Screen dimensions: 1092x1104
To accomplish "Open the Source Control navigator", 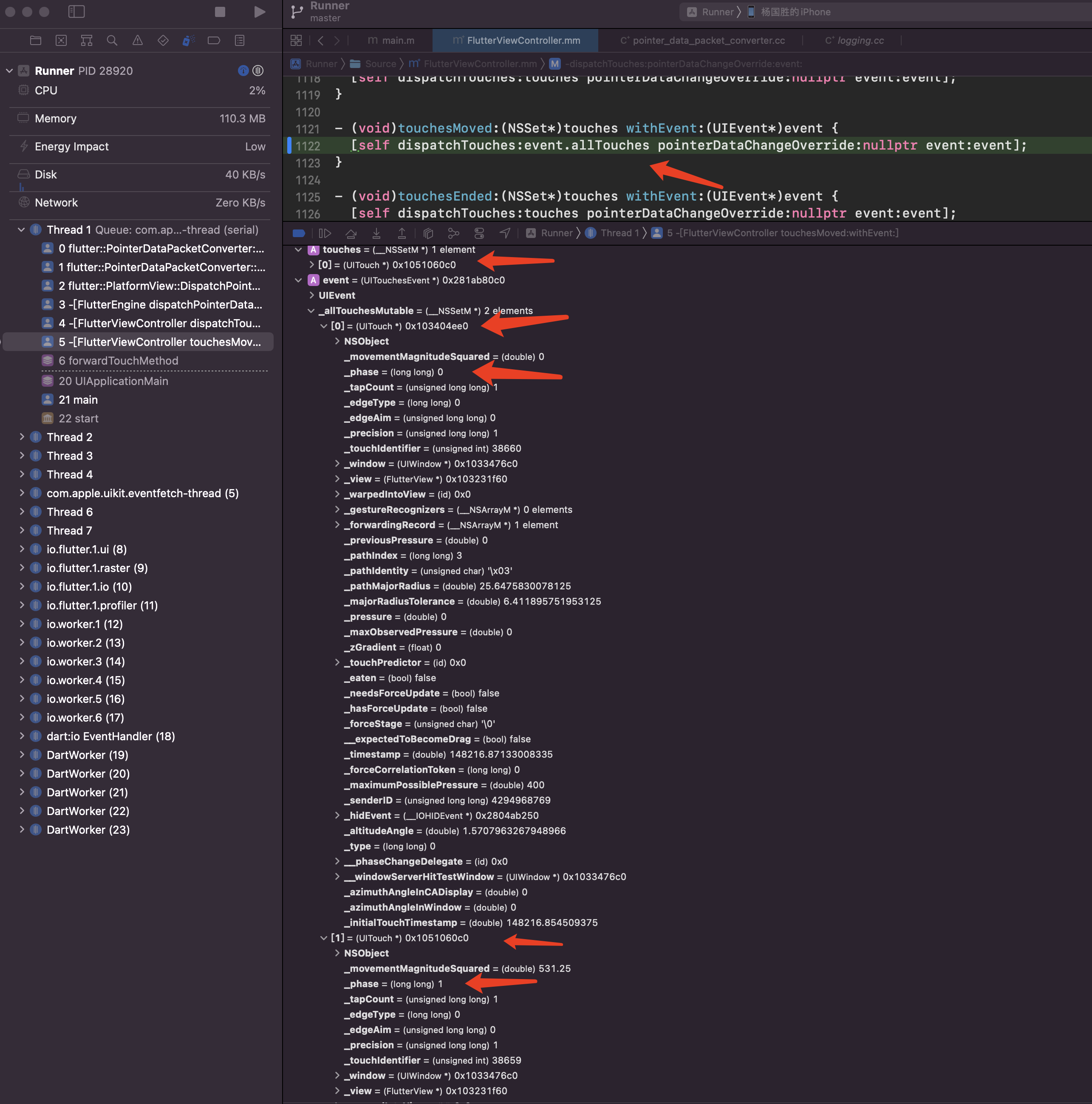I will pyautogui.click(x=61, y=40).
